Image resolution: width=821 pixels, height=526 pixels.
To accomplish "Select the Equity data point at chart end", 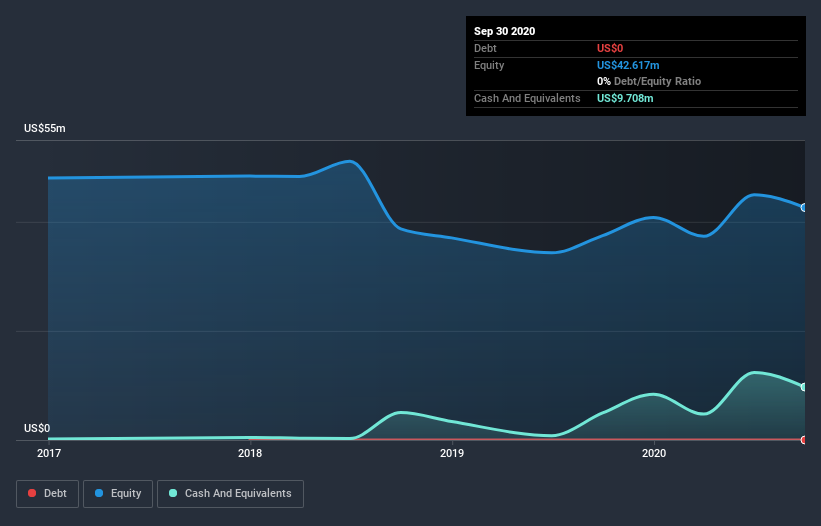I will coord(804,208).
